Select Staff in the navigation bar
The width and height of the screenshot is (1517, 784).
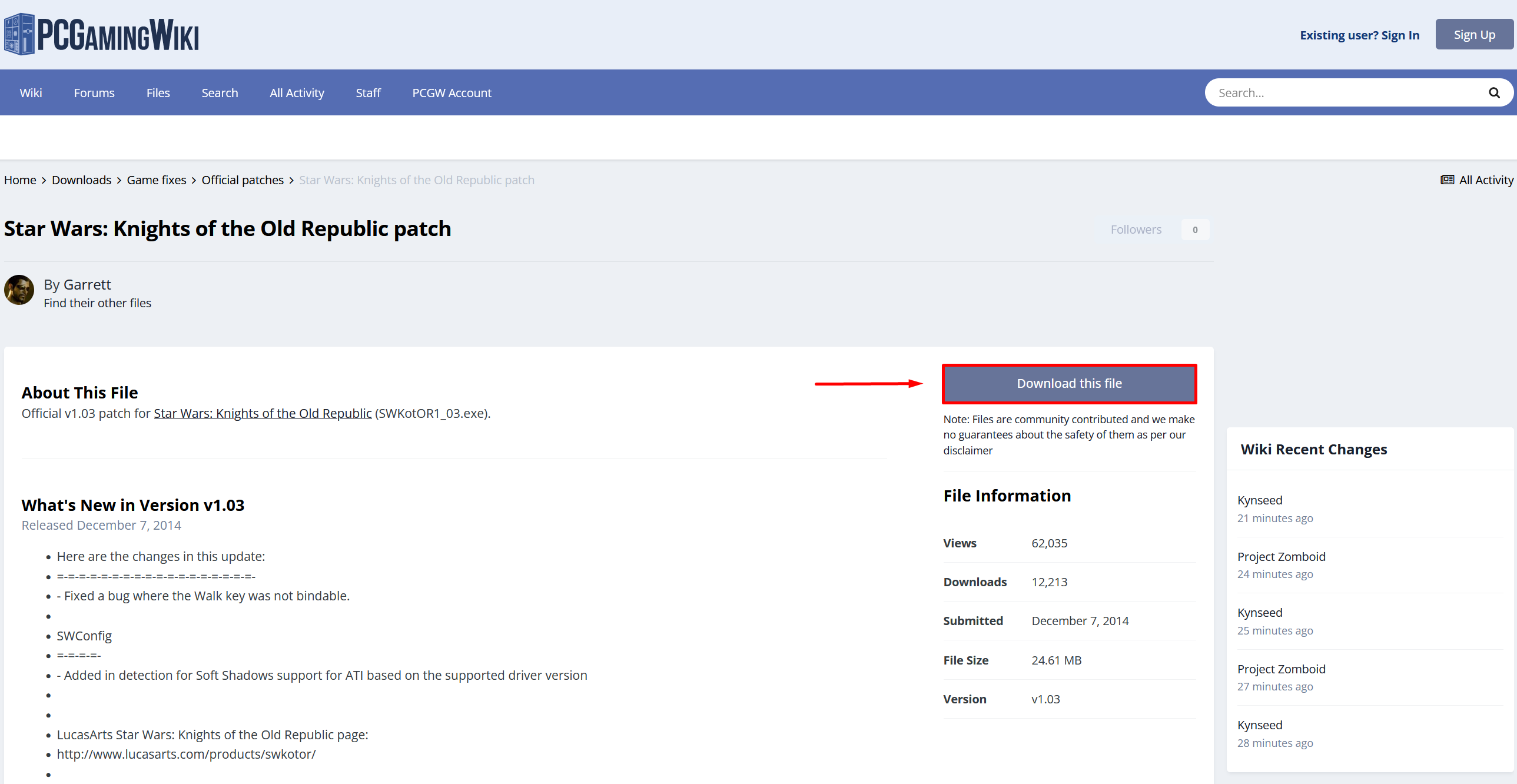(368, 93)
